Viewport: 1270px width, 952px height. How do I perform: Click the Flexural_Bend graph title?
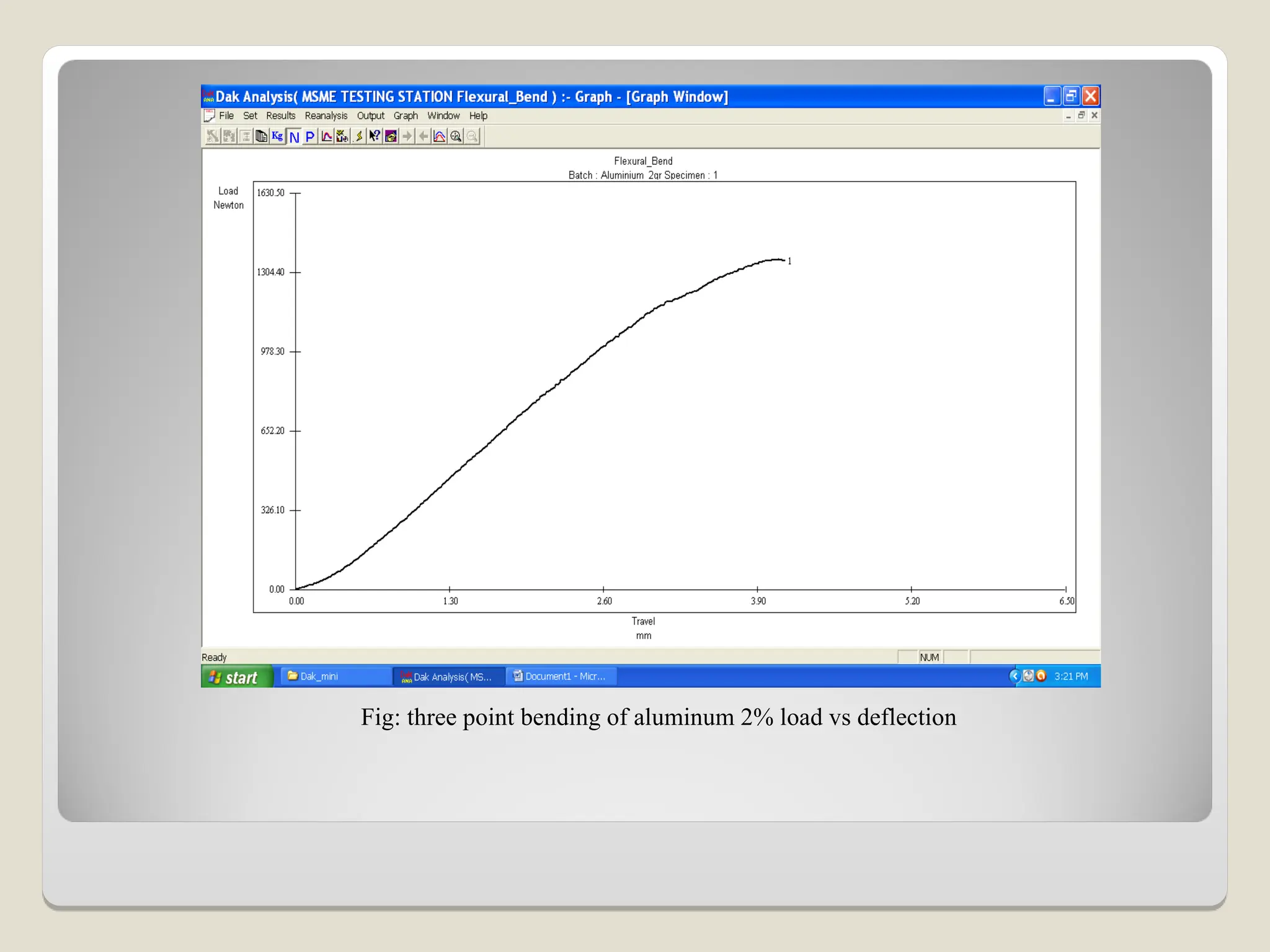(x=643, y=161)
